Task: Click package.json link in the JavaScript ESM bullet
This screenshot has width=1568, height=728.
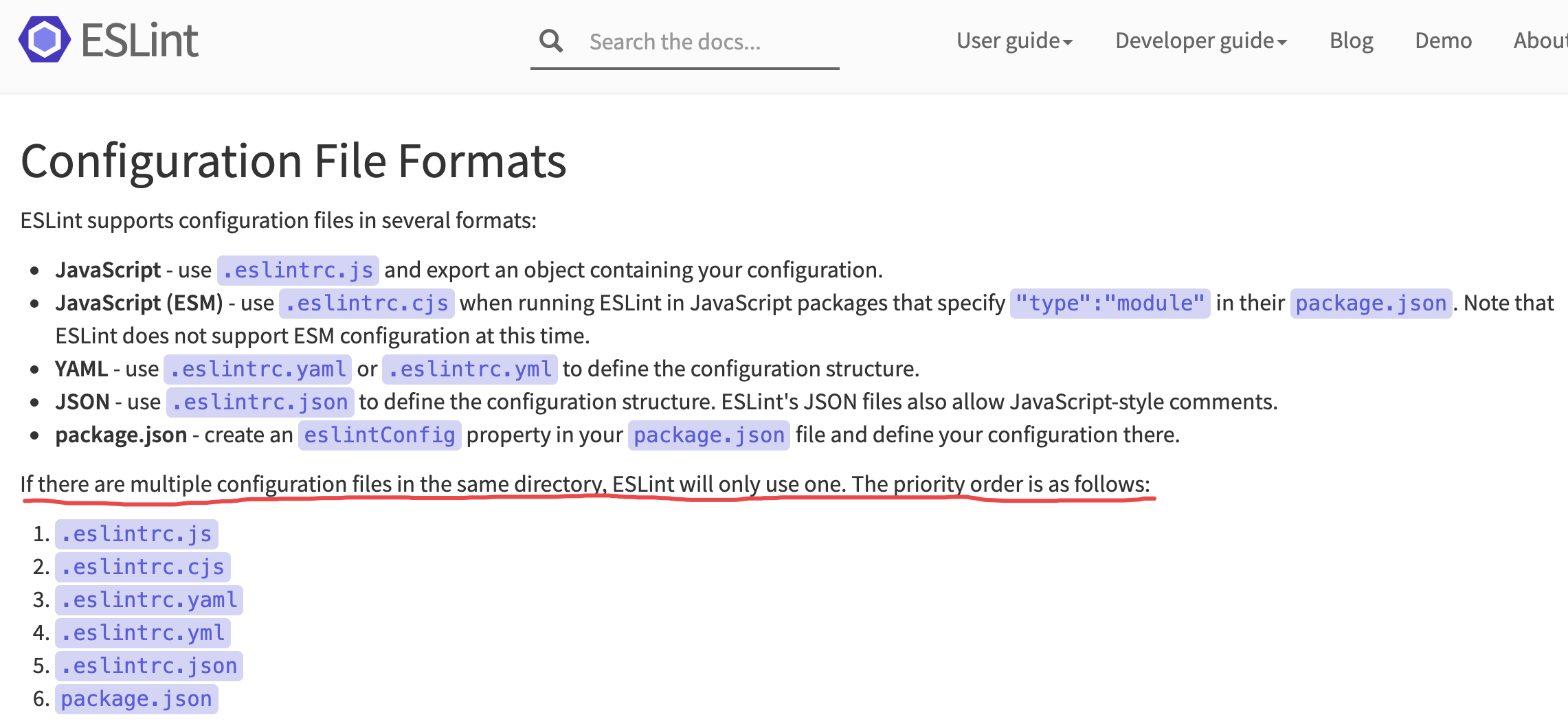Action: (x=1371, y=302)
